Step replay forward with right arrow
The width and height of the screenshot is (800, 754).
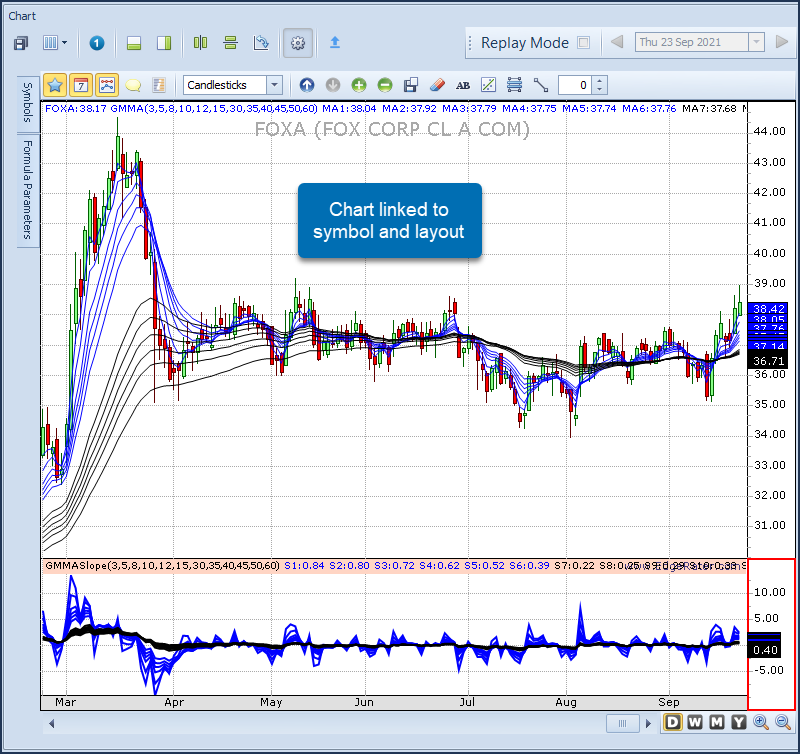coord(782,41)
